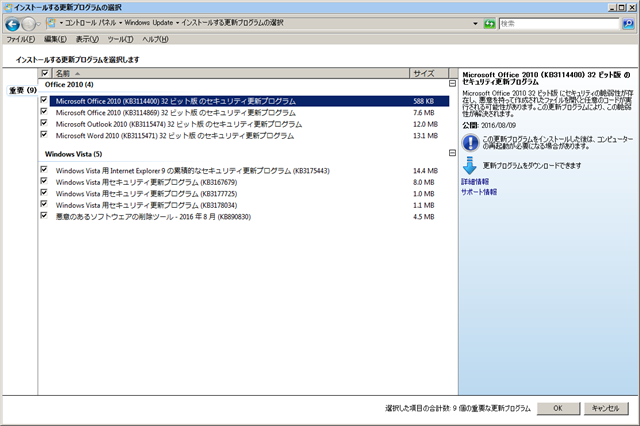Click the green refresh button
Viewport: 640px width, 426px height.
tap(489, 24)
